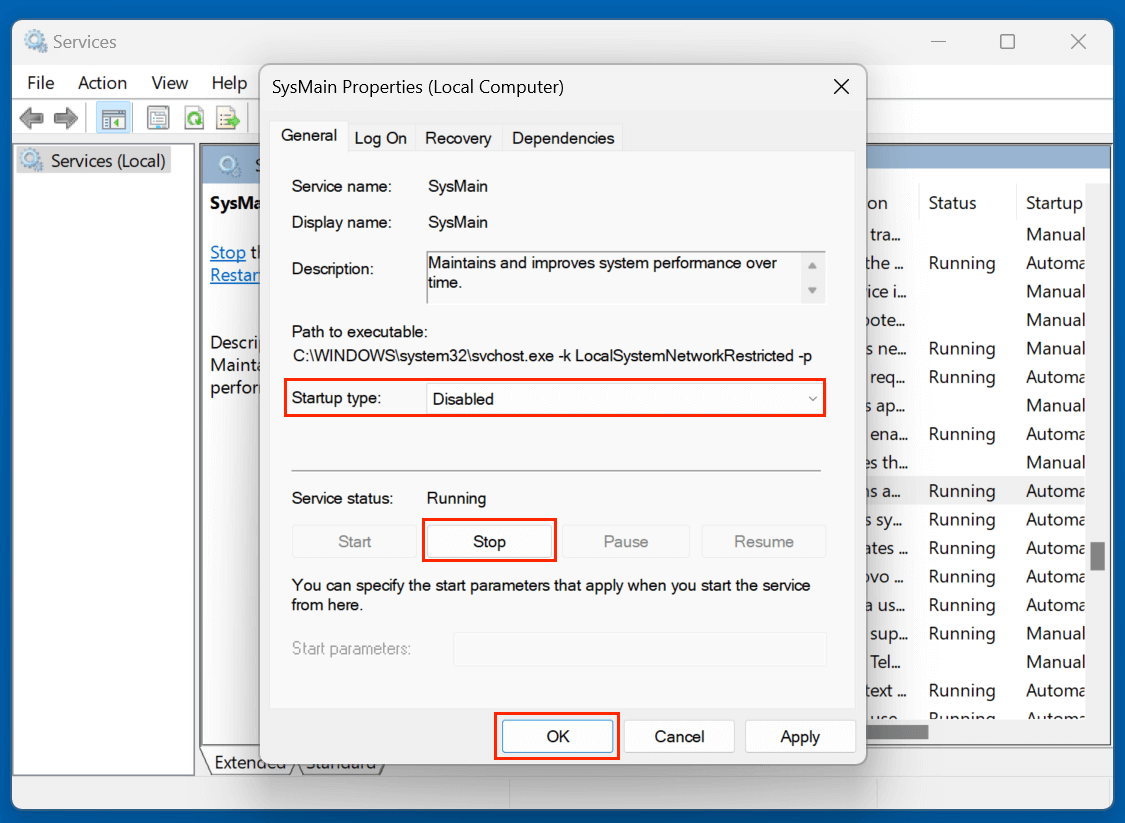Click the Refresh icon in the toolbar
Viewport: 1125px width, 823px height.
tap(194, 117)
